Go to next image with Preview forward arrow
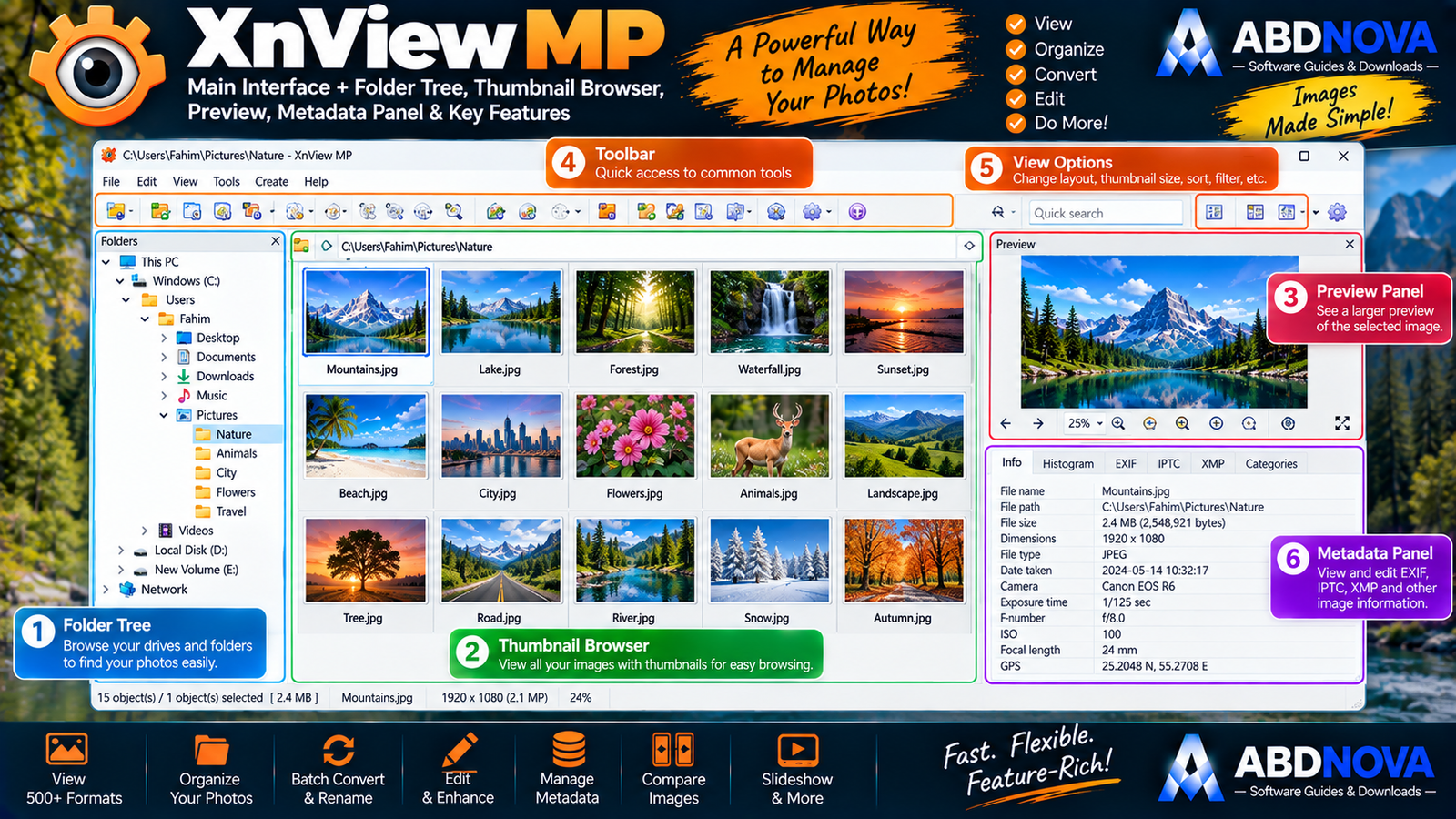Screen dimensions: 1456x819 point(1038,423)
